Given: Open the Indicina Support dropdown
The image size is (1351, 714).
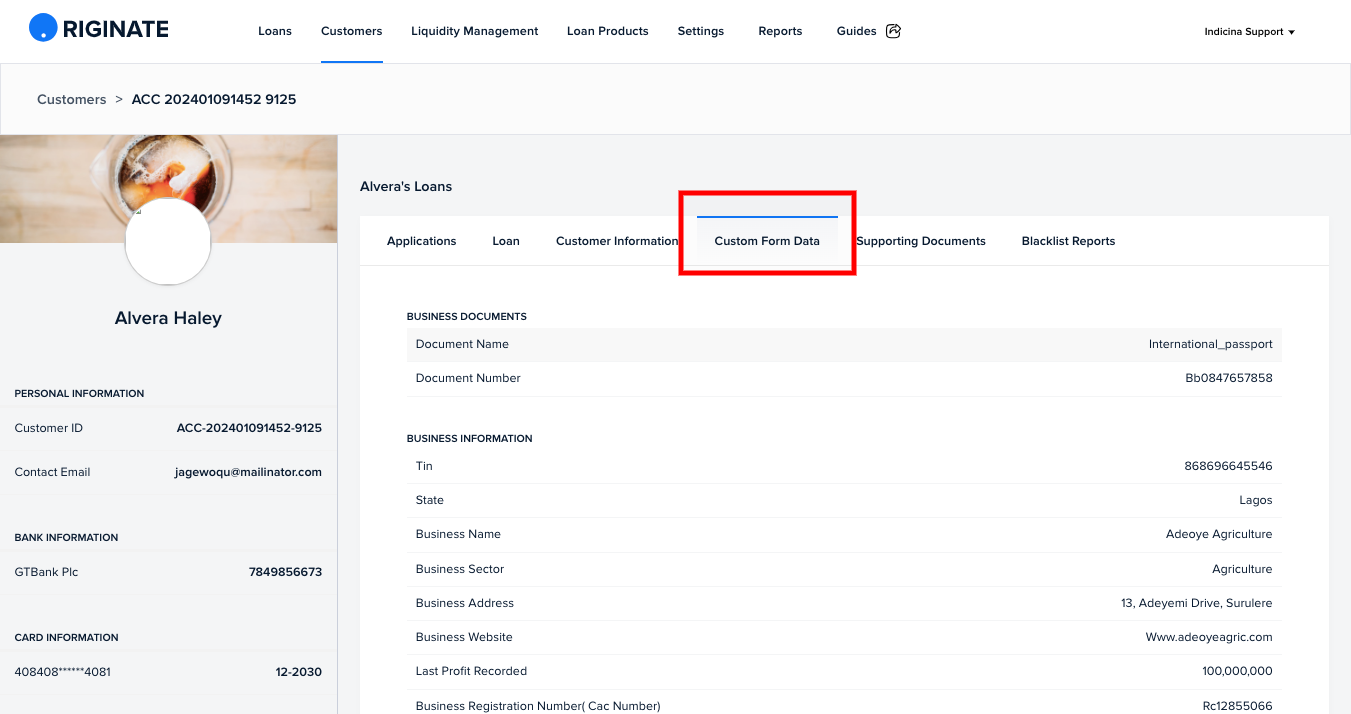Looking at the screenshot, I should pyautogui.click(x=1249, y=32).
